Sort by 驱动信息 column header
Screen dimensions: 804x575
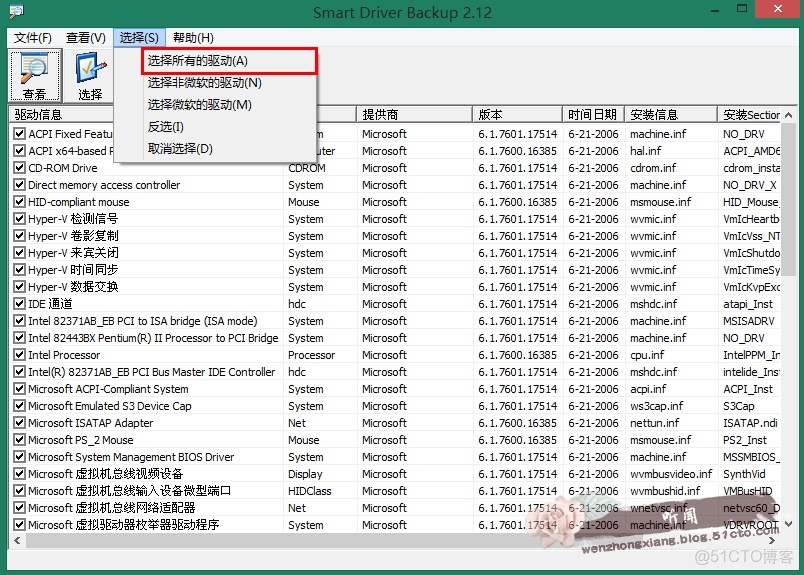pos(61,114)
